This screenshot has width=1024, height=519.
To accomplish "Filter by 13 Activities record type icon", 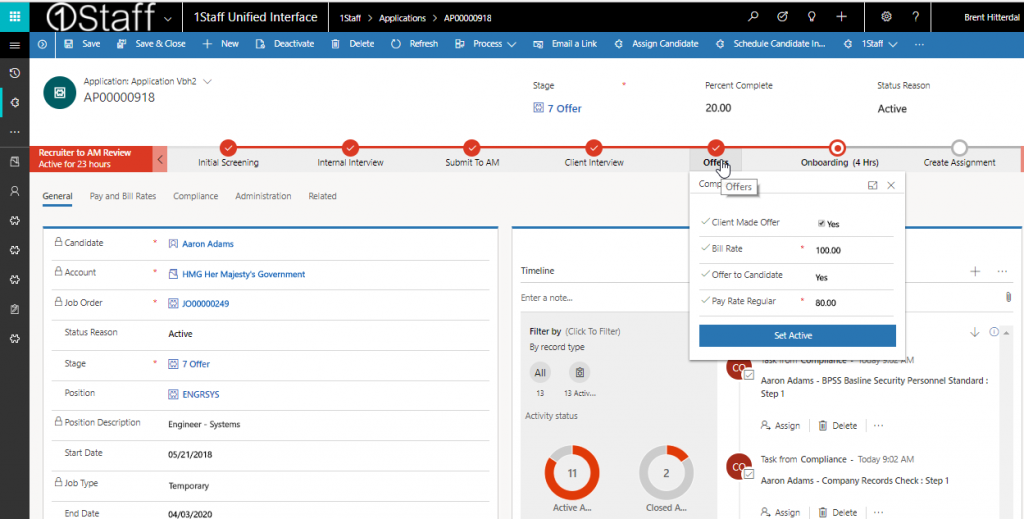I will tap(579, 373).
